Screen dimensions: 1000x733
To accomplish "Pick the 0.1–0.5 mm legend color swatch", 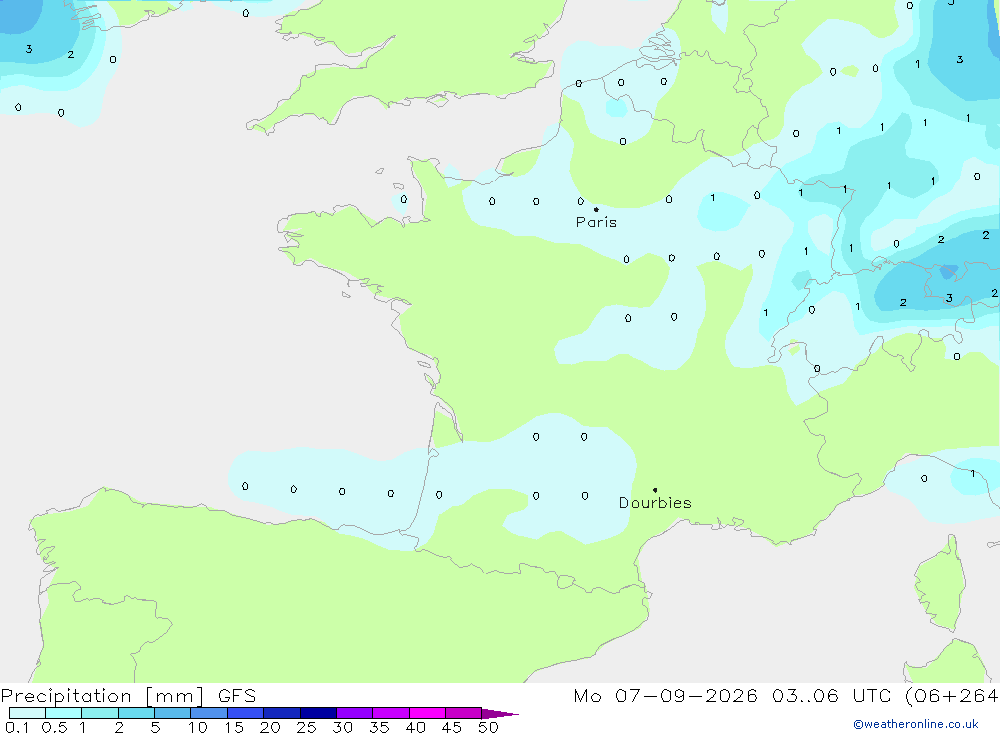I will [x=27, y=713].
